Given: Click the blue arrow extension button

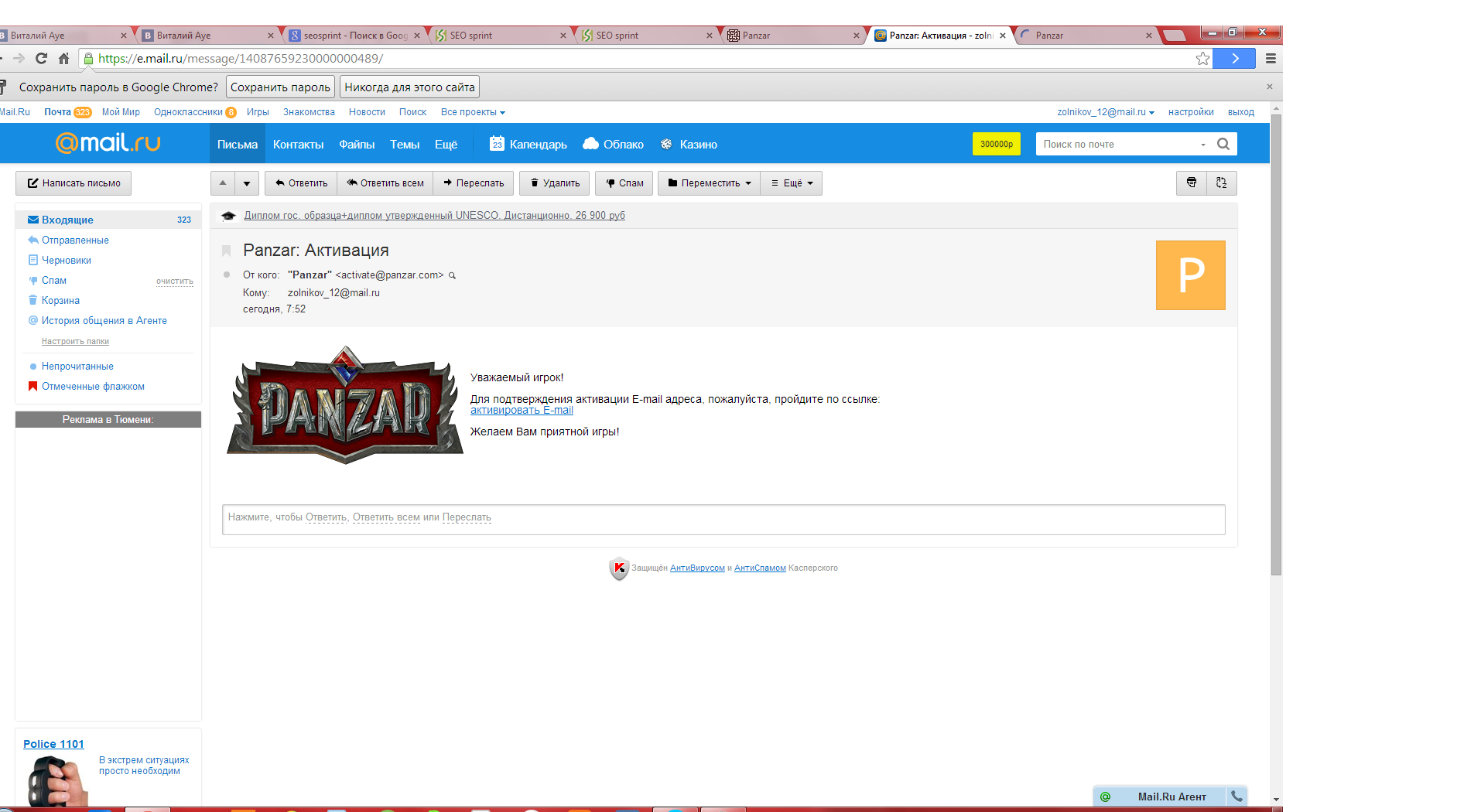Looking at the screenshot, I should tap(1234, 58).
